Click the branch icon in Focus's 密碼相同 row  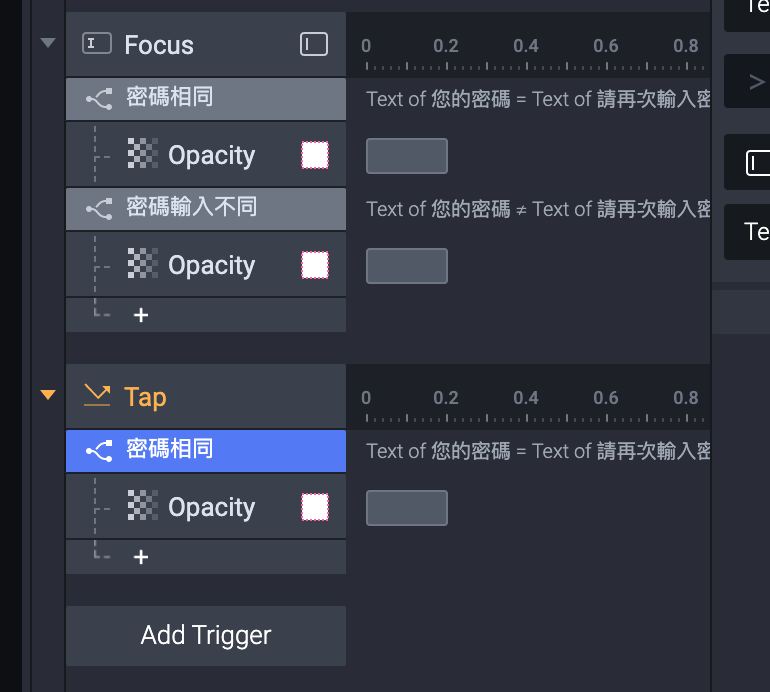99,99
